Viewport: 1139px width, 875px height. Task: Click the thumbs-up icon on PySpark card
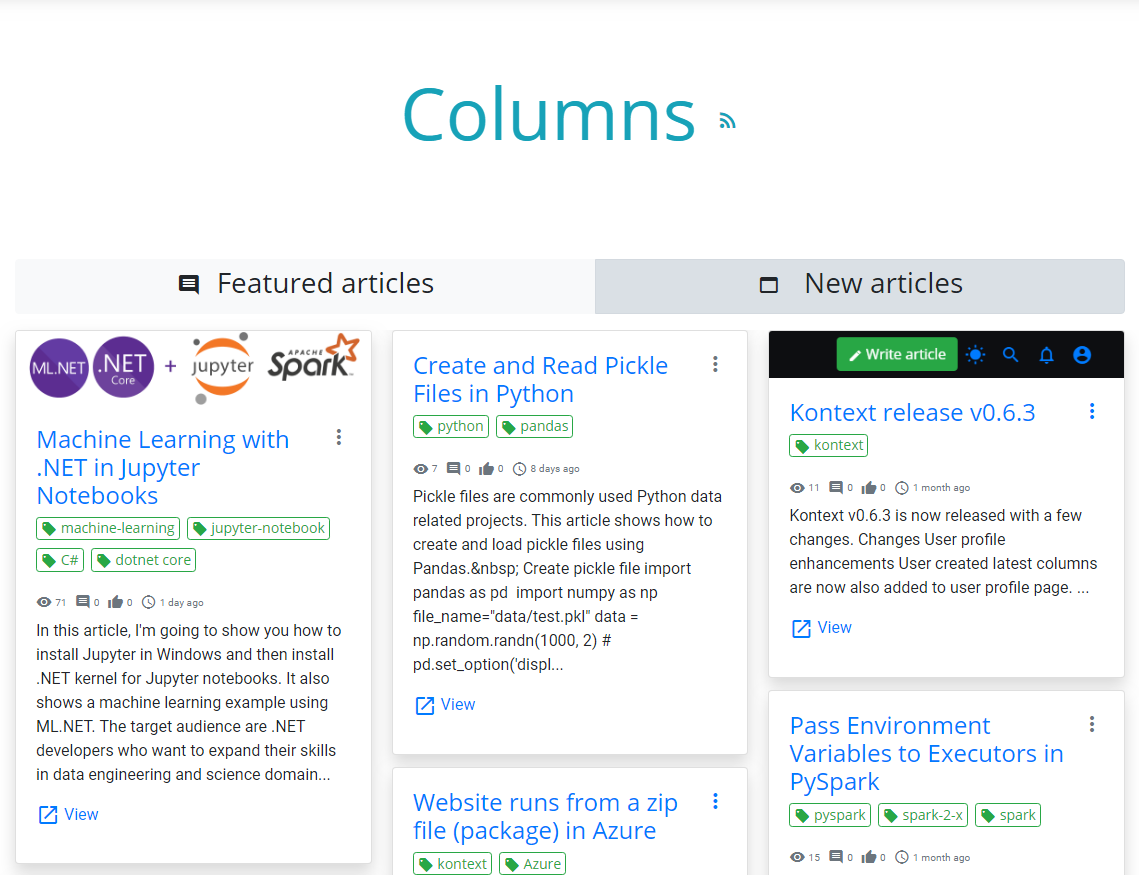point(869,857)
